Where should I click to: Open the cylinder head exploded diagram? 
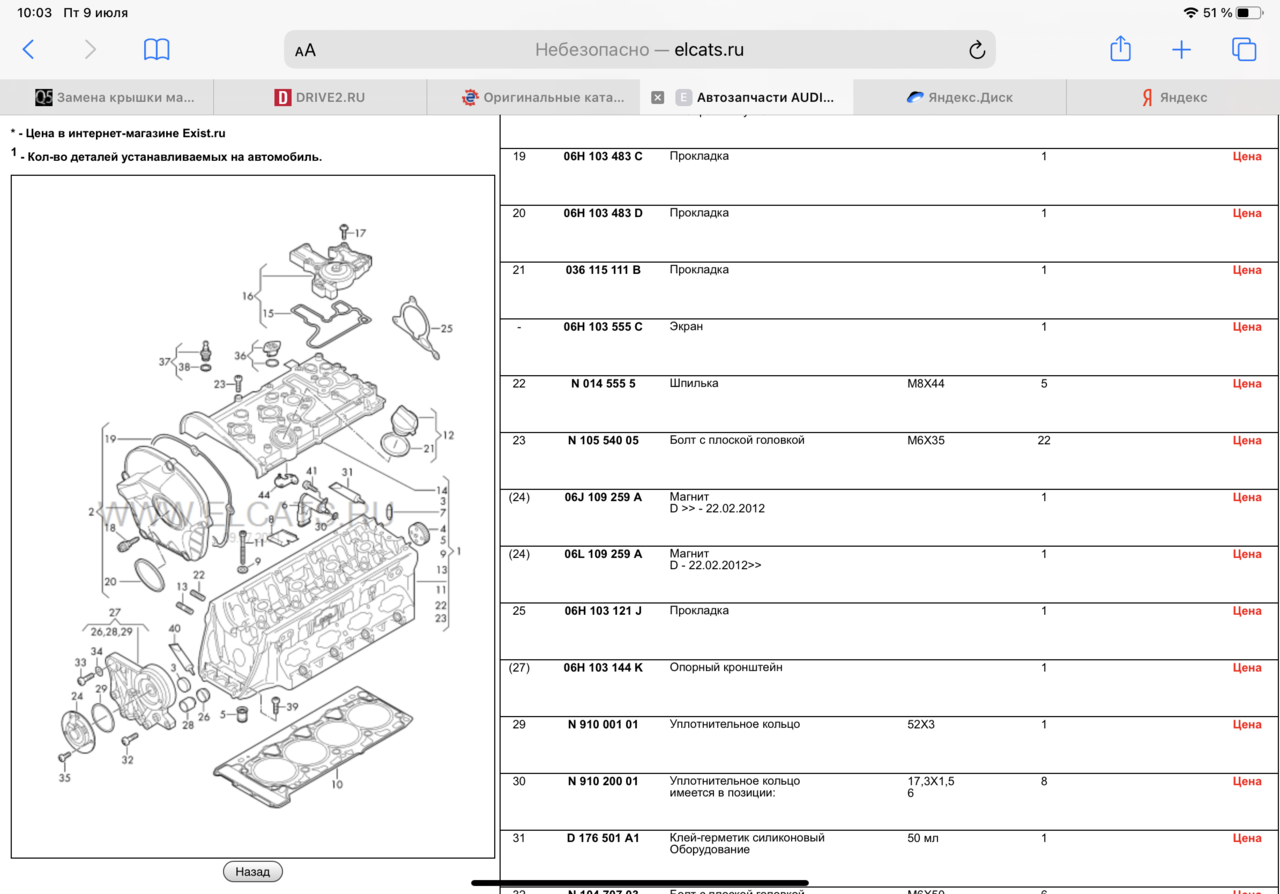(253, 517)
